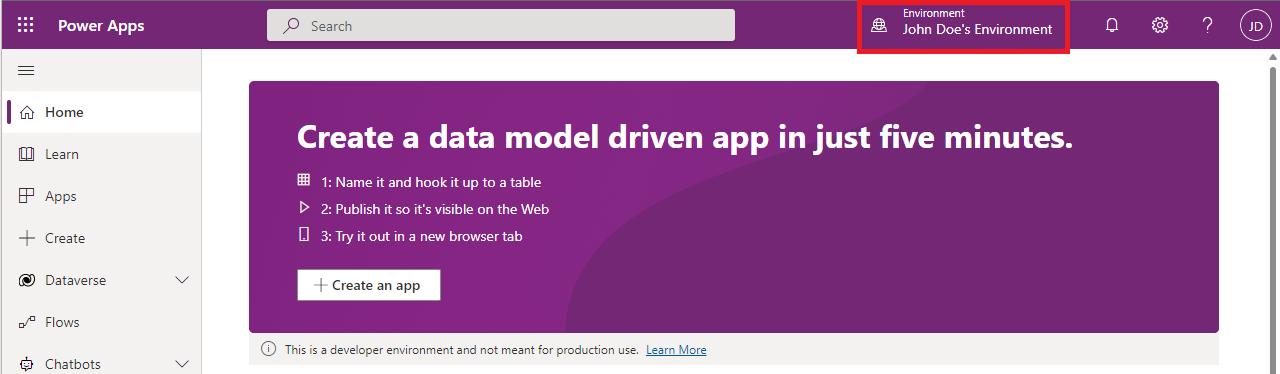This screenshot has height=374, width=1280.
Task: Expand the Chatbots chevron
Action: (x=182, y=365)
